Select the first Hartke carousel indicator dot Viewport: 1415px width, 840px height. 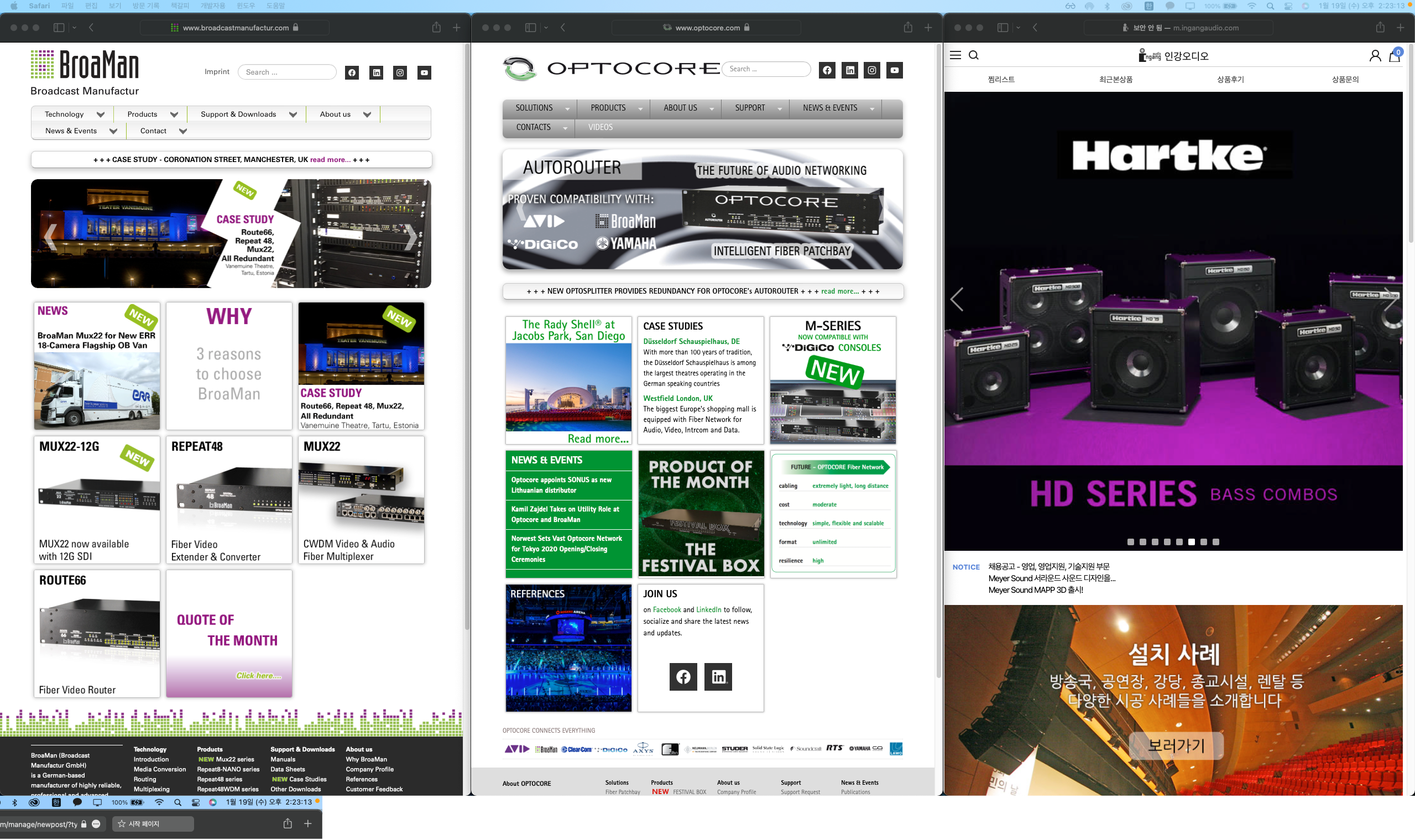point(1130,542)
